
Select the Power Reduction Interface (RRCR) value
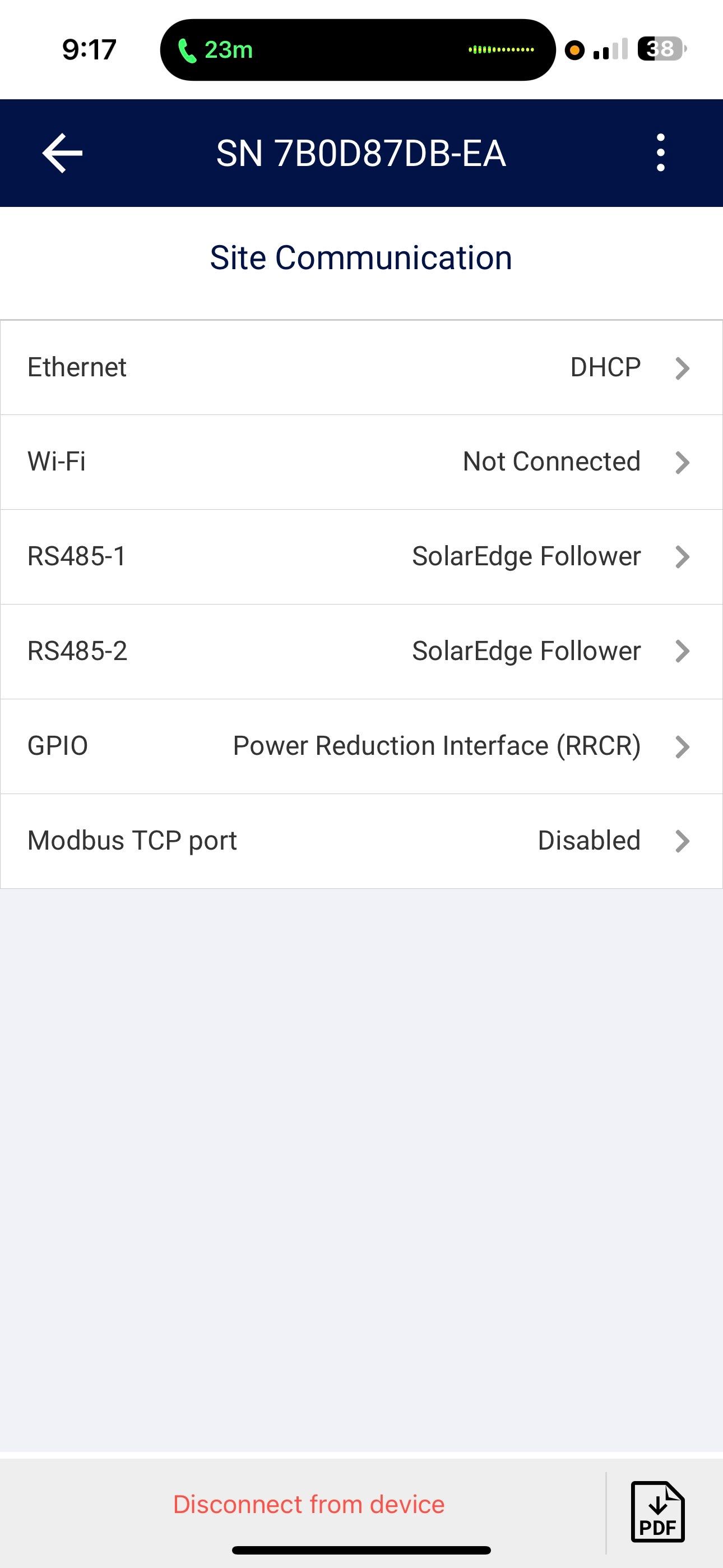[437, 746]
